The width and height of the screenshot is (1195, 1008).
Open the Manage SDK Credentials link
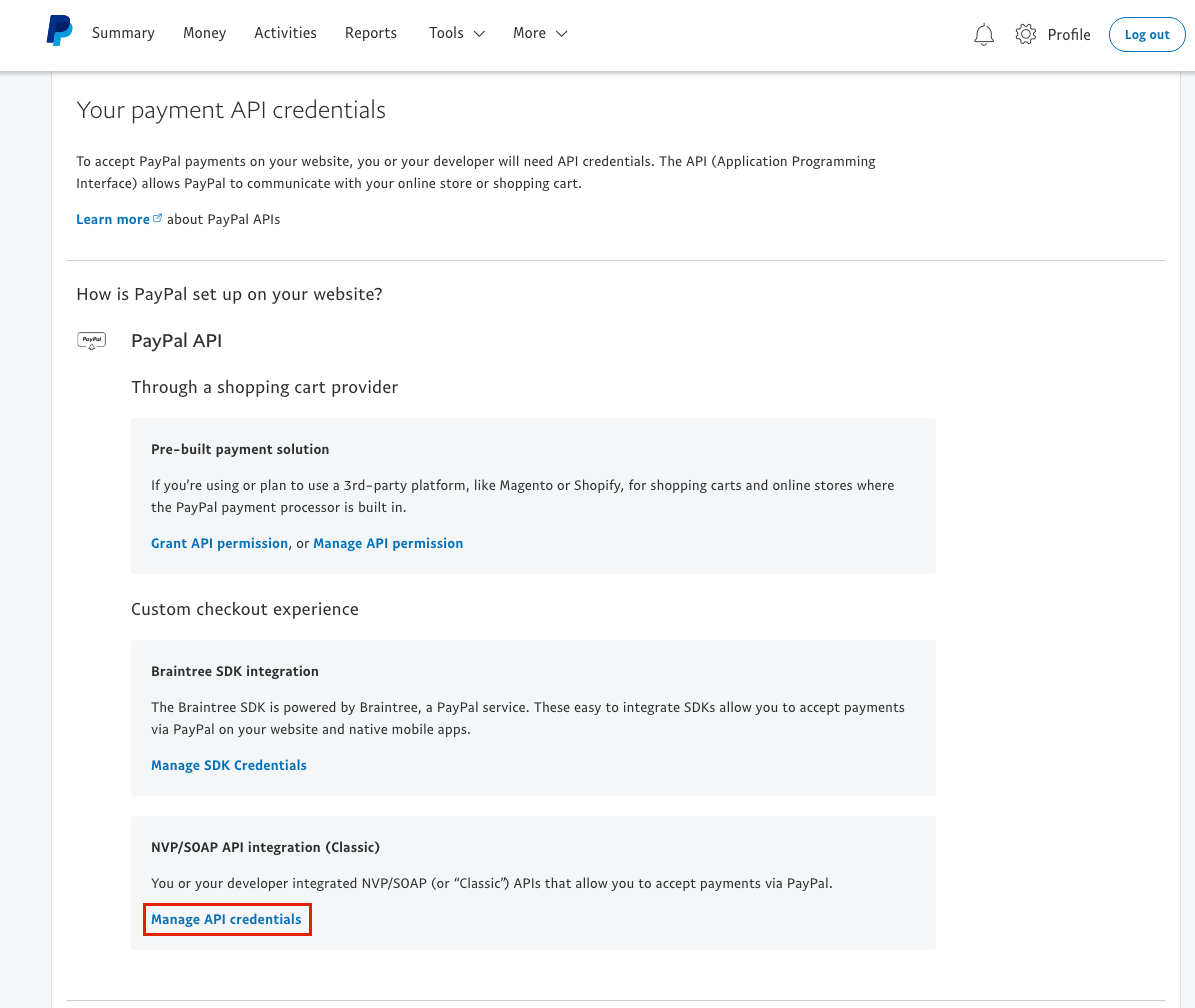click(x=229, y=765)
